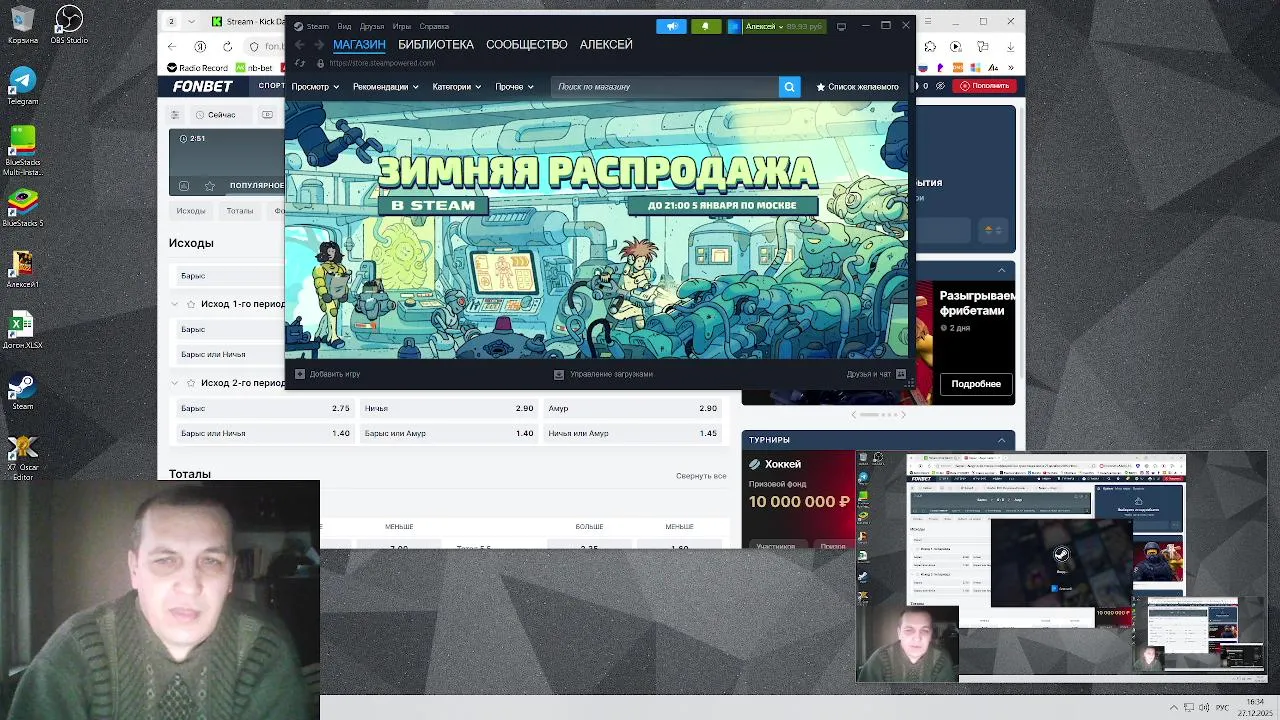Reload the Steam store page

click(x=300, y=63)
